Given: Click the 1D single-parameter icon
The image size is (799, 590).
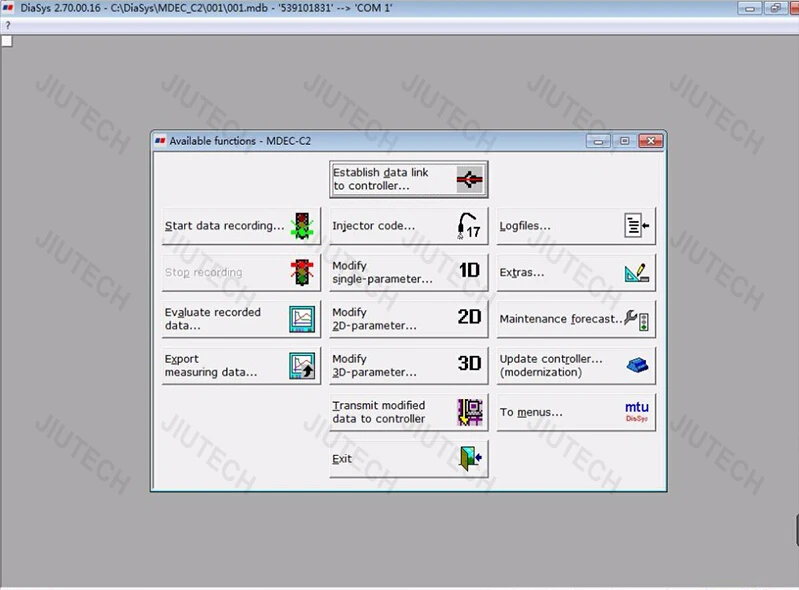Looking at the screenshot, I should [x=469, y=272].
